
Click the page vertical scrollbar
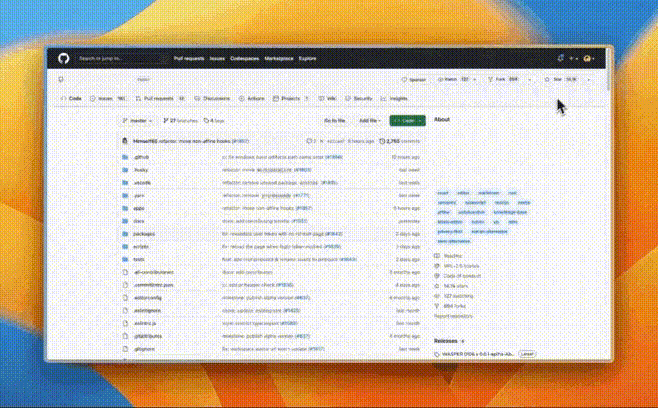pos(608,69)
